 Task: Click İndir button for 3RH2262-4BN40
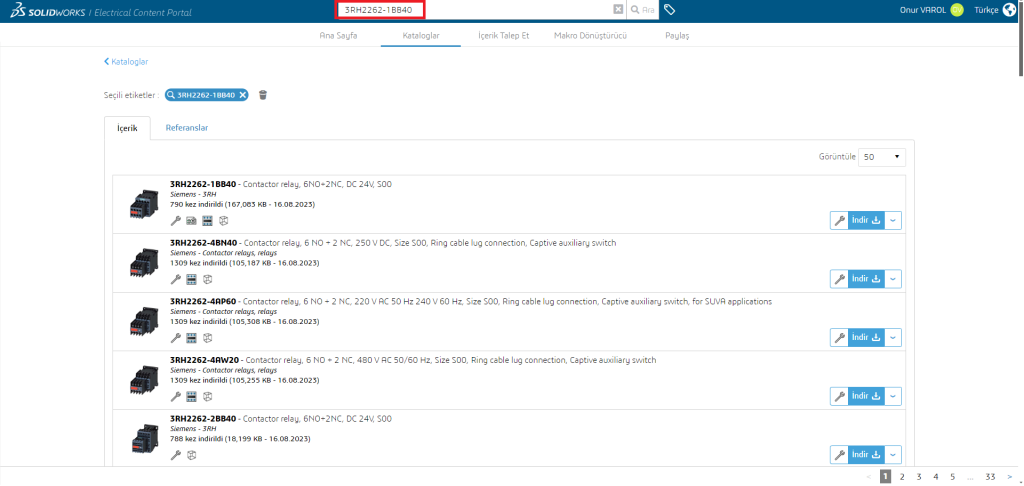coord(866,279)
